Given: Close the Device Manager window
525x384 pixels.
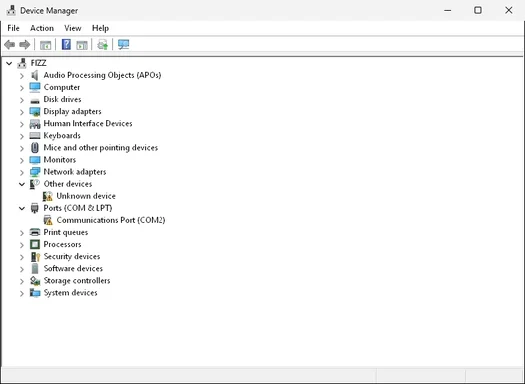Looking at the screenshot, I should click(509, 10).
